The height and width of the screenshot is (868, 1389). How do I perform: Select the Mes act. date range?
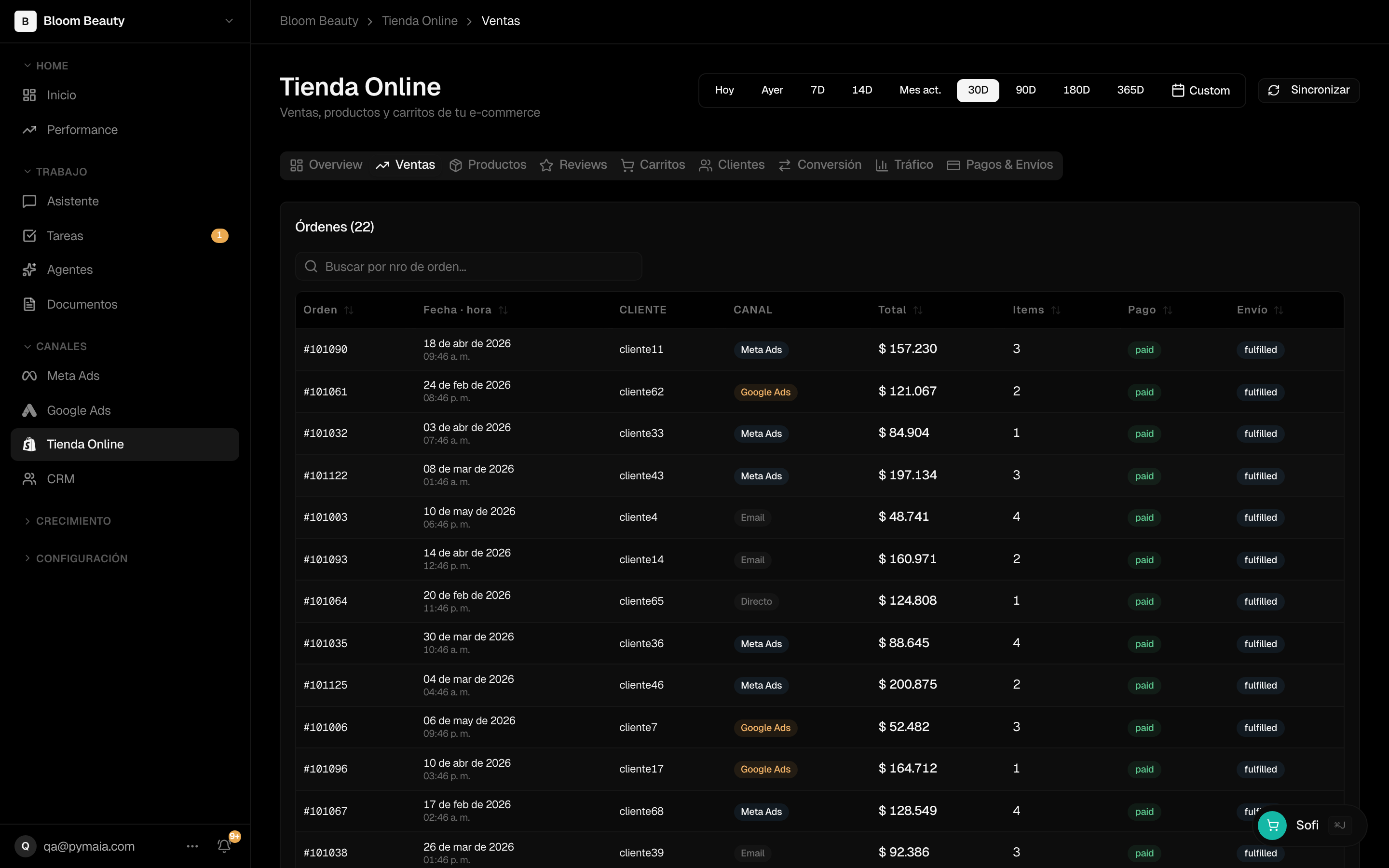tap(920, 90)
